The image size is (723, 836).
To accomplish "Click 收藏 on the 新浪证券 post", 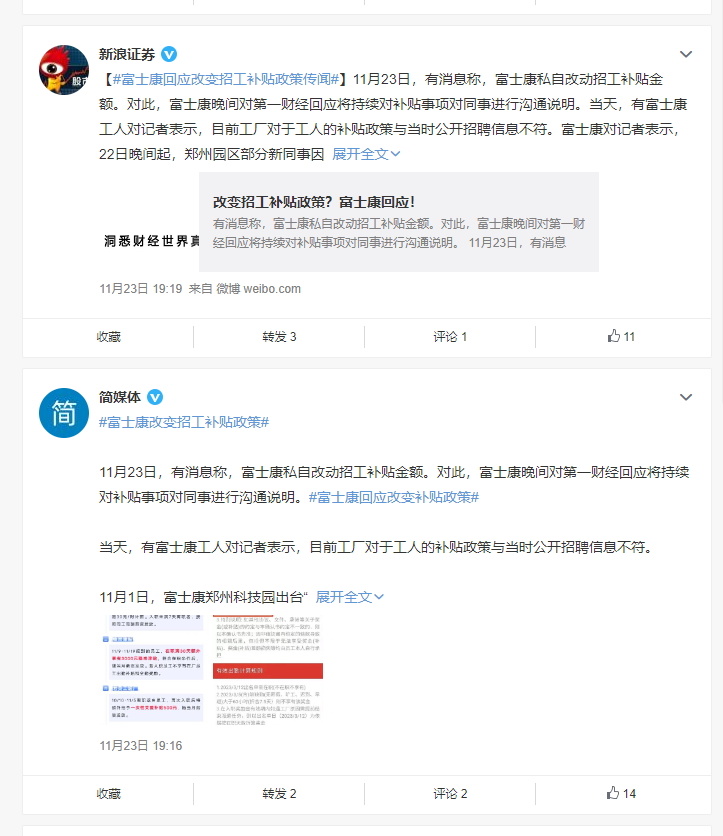I will click(108, 336).
